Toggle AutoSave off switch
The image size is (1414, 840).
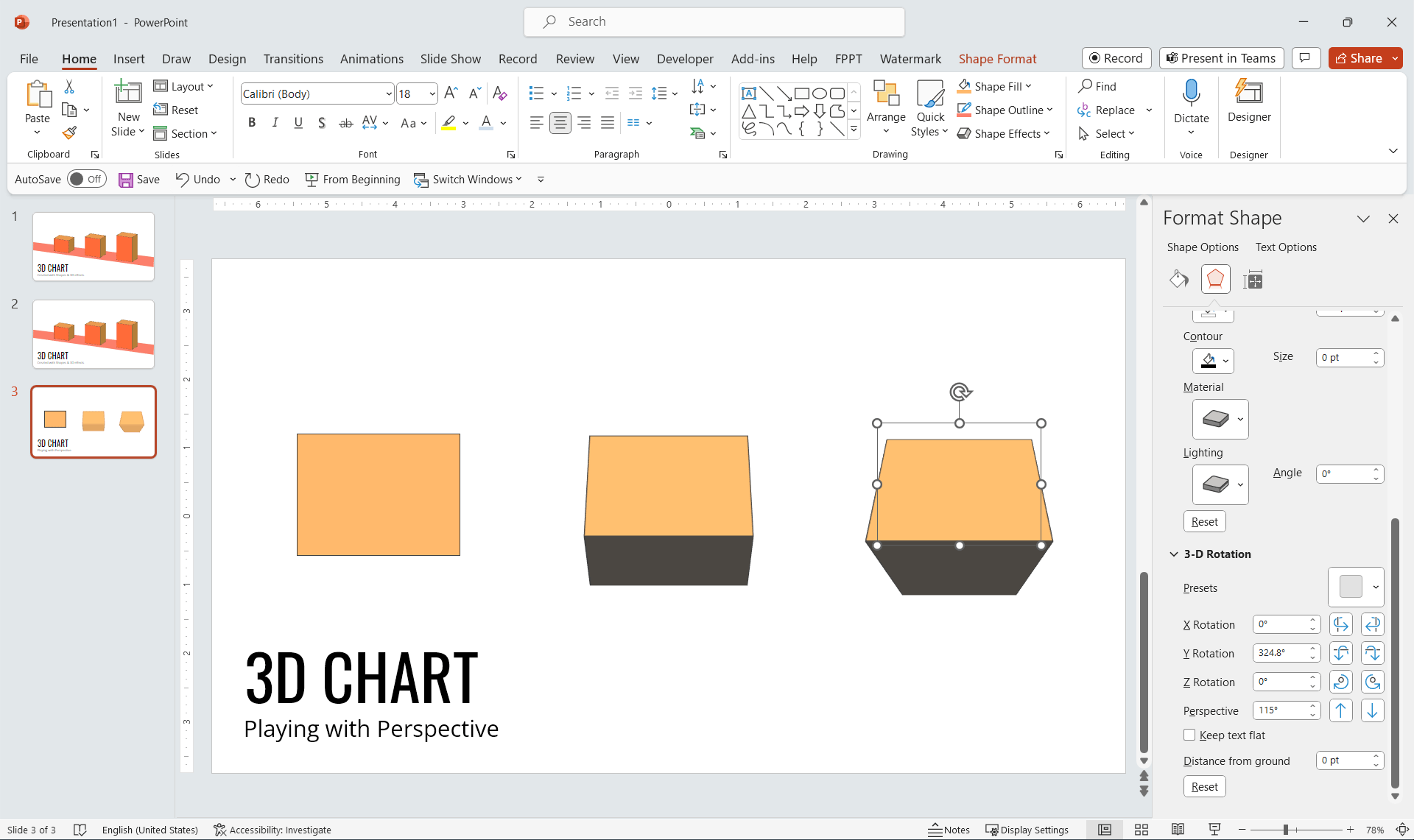pyautogui.click(x=86, y=178)
